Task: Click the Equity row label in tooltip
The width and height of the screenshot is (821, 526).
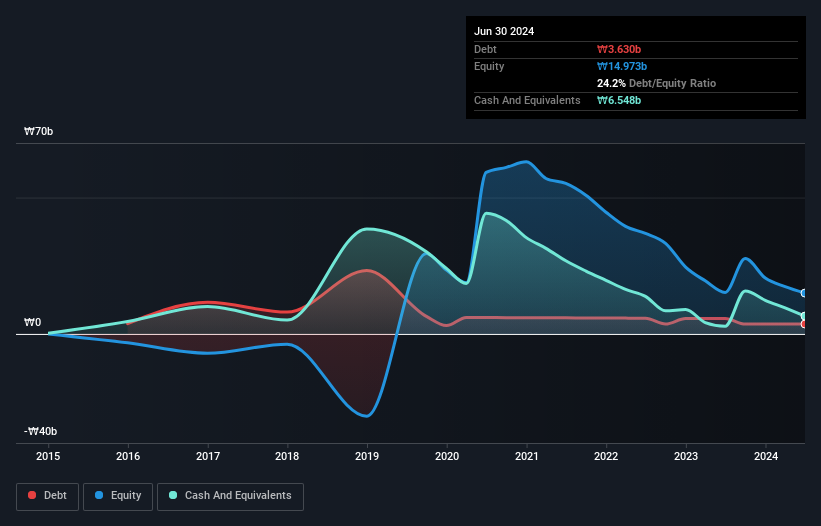Action: (x=489, y=66)
